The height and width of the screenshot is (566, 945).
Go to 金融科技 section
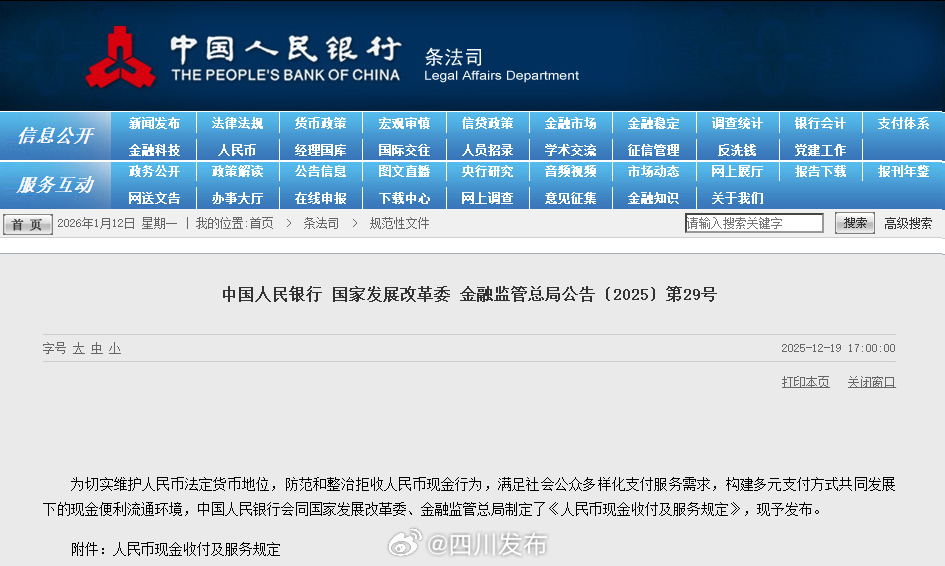154,150
